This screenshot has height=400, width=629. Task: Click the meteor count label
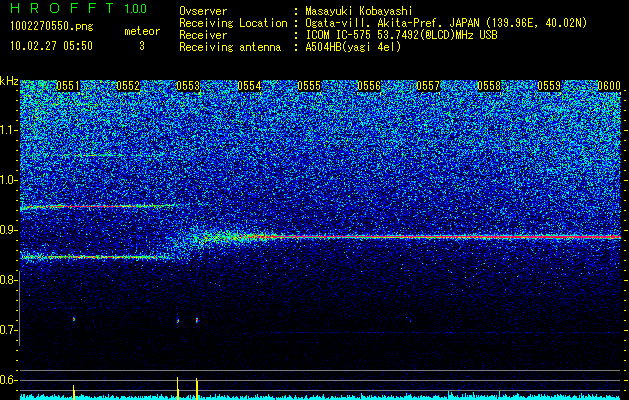[x=142, y=31]
